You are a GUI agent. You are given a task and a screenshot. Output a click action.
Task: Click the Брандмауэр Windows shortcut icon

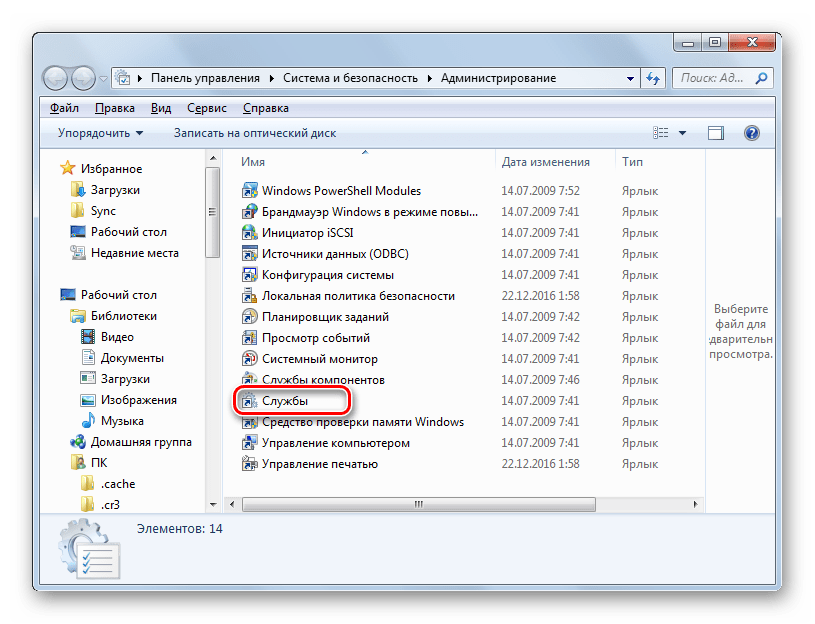click(249, 212)
